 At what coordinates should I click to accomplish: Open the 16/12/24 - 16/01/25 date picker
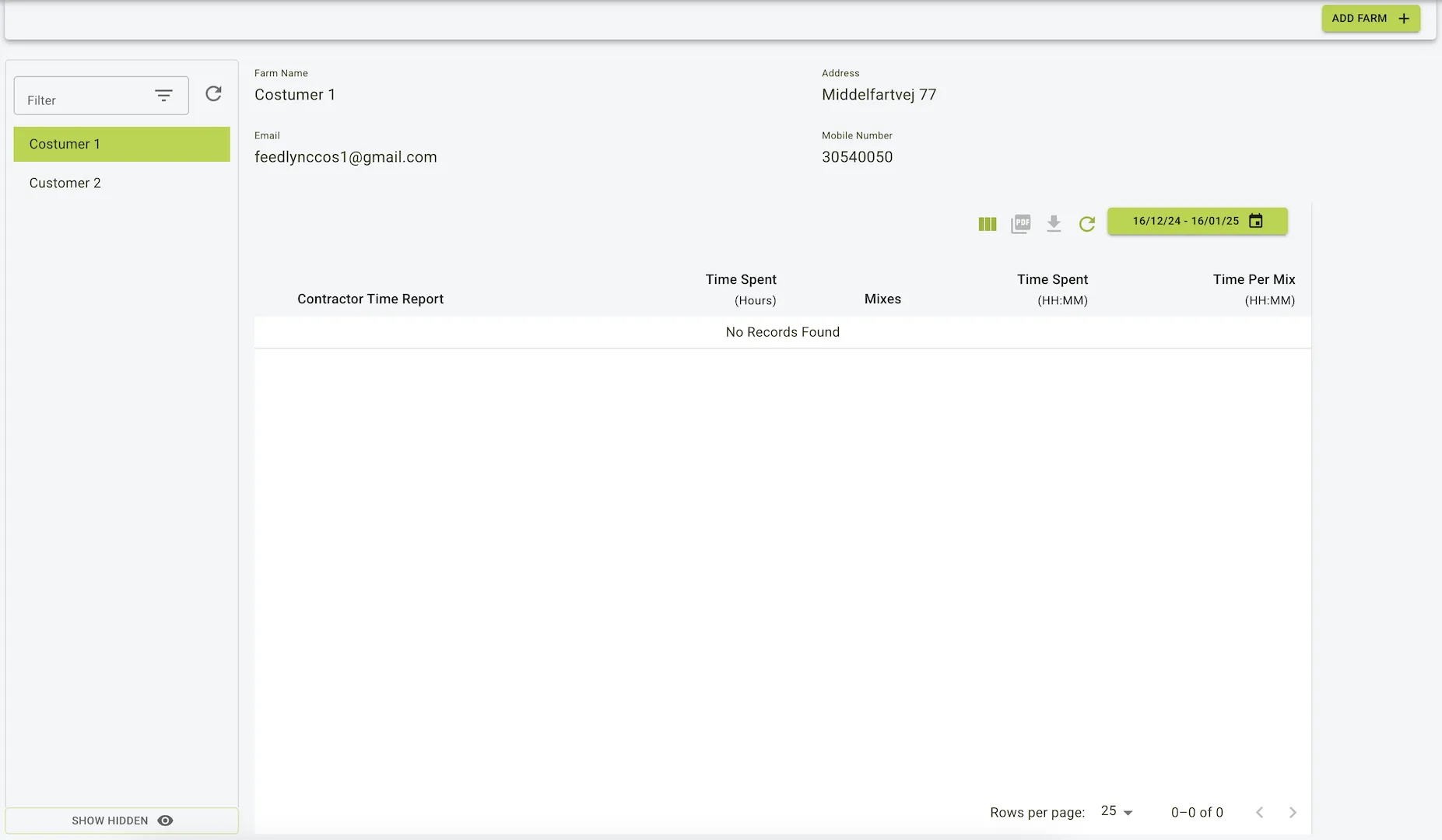coord(1197,221)
